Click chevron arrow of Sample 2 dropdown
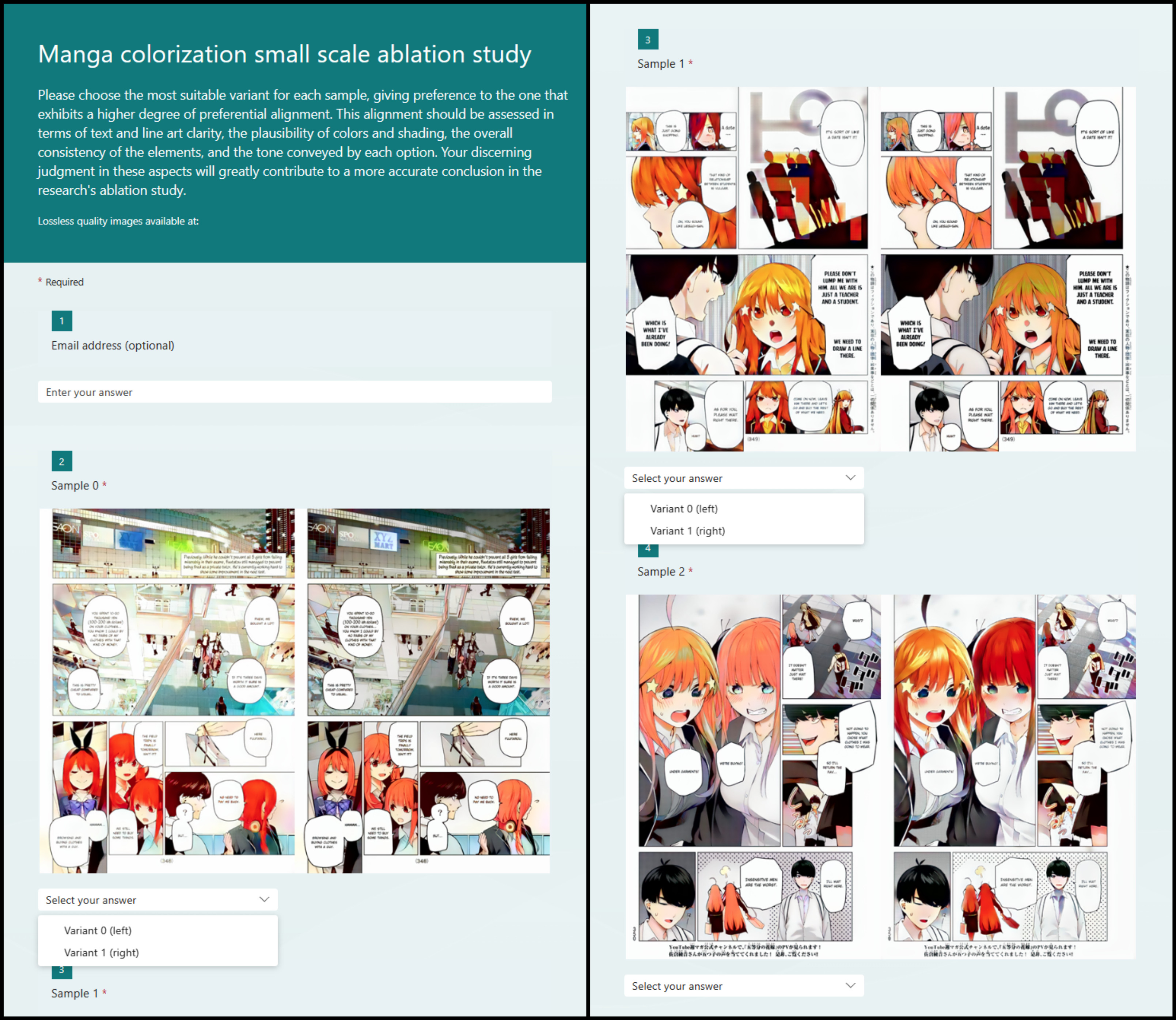The height and width of the screenshot is (1020, 1176). (x=850, y=986)
